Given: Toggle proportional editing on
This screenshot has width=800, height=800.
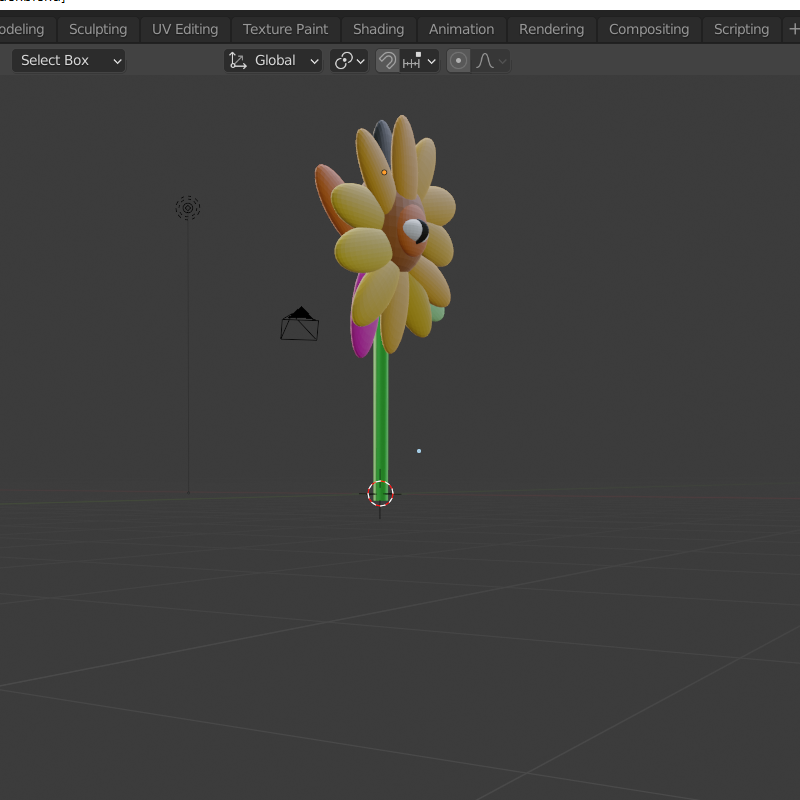Looking at the screenshot, I should click(x=457, y=60).
